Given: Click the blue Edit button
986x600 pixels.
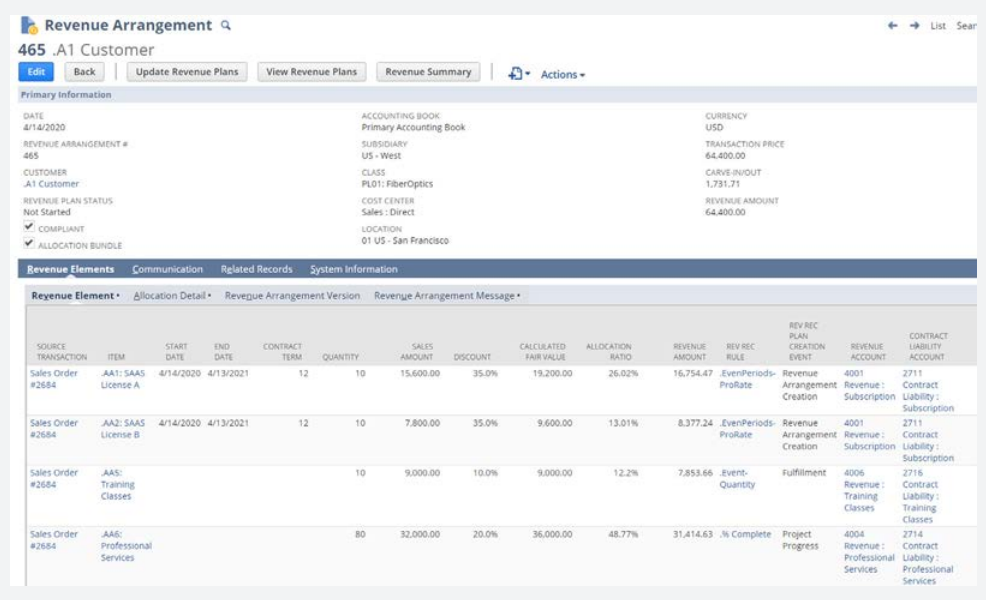Looking at the screenshot, I should (36, 72).
